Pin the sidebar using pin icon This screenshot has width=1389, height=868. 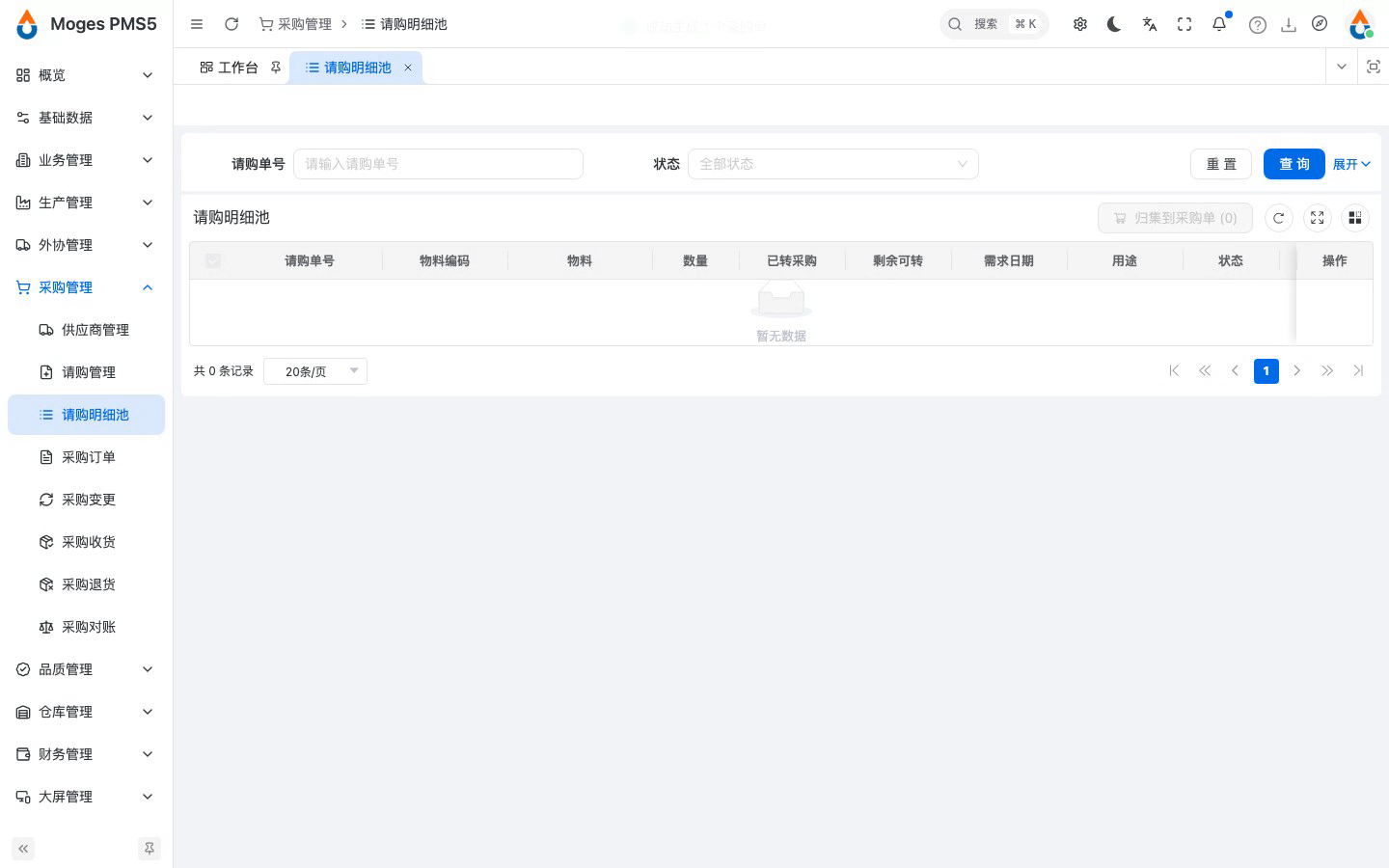[x=150, y=849]
